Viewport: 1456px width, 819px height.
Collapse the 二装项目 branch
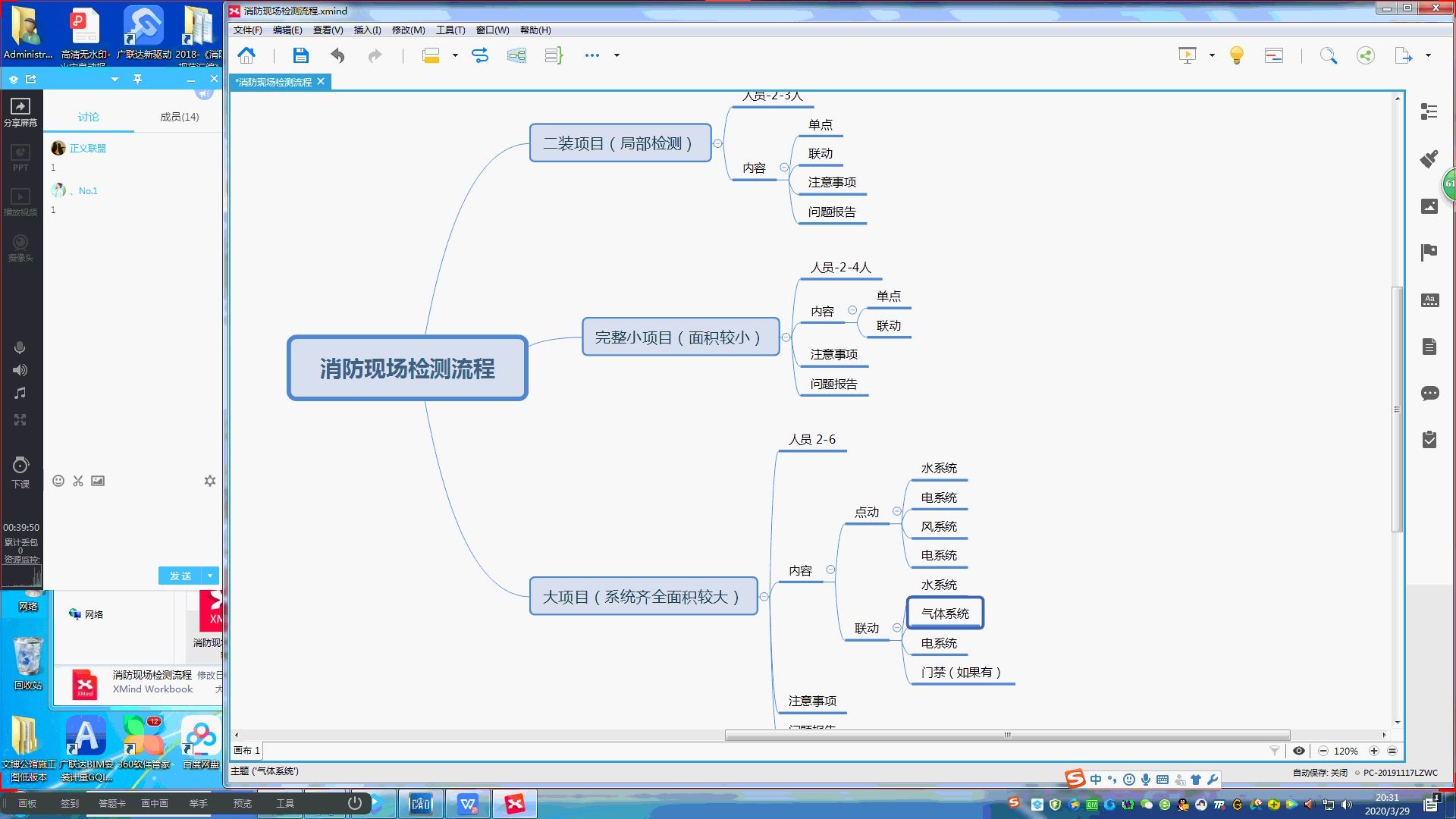click(717, 143)
